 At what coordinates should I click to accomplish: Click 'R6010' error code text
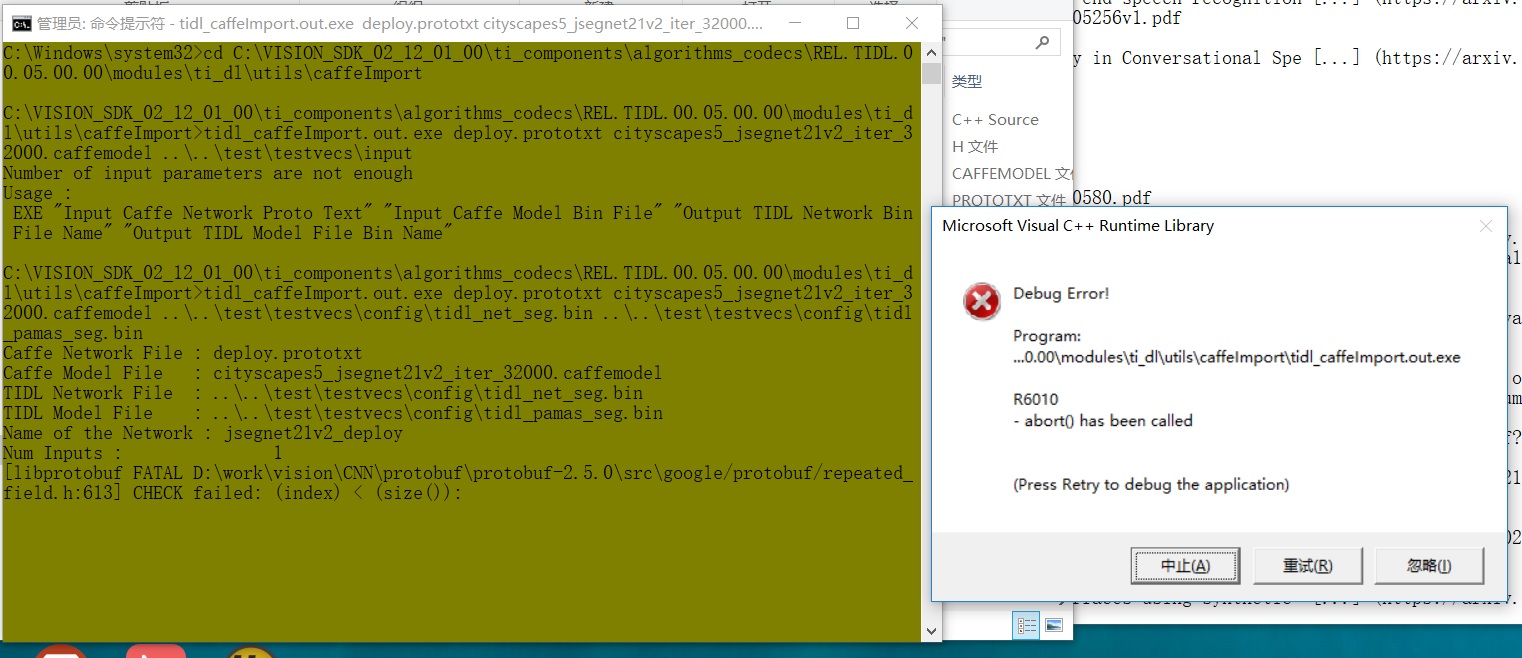1035,399
